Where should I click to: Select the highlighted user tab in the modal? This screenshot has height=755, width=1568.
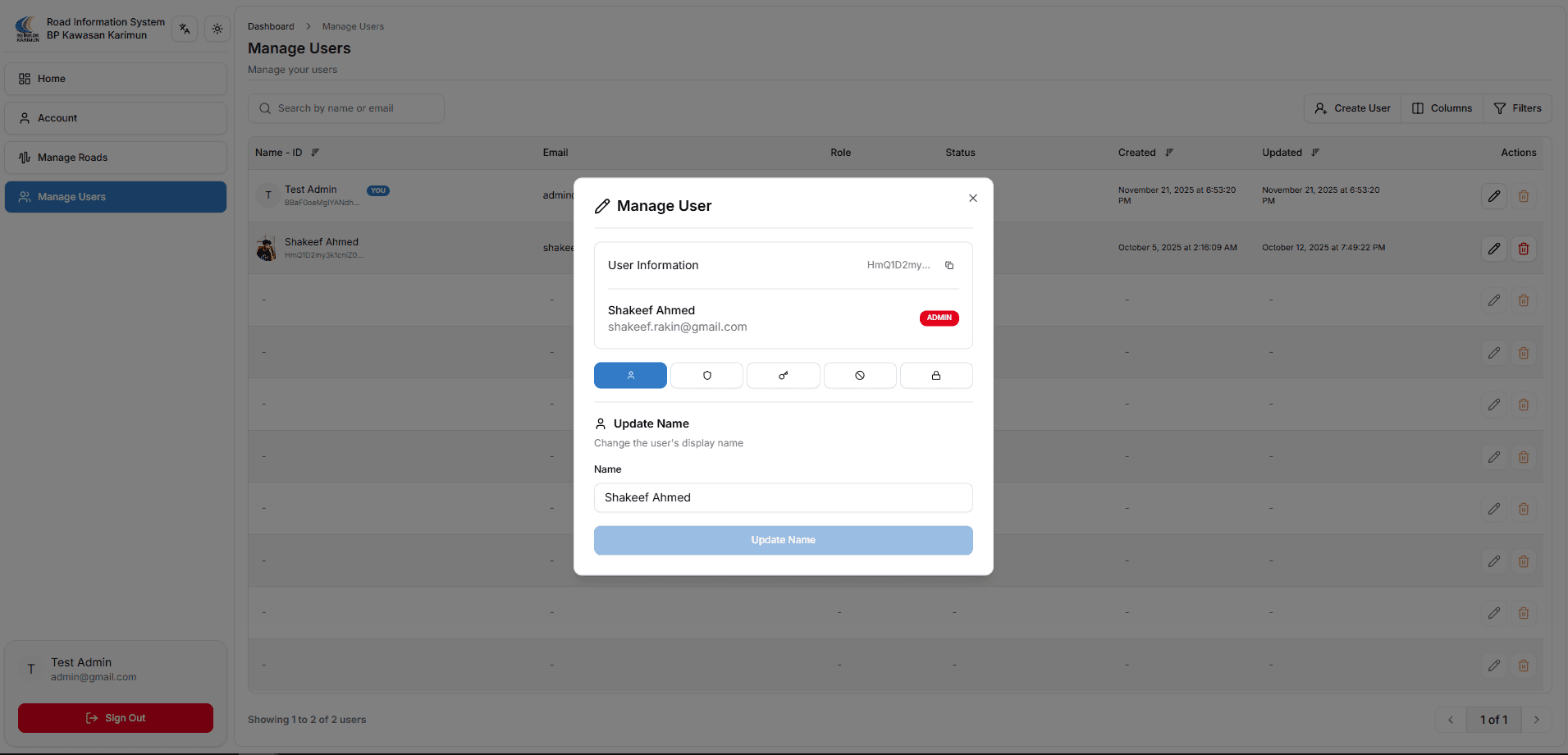tap(630, 375)
